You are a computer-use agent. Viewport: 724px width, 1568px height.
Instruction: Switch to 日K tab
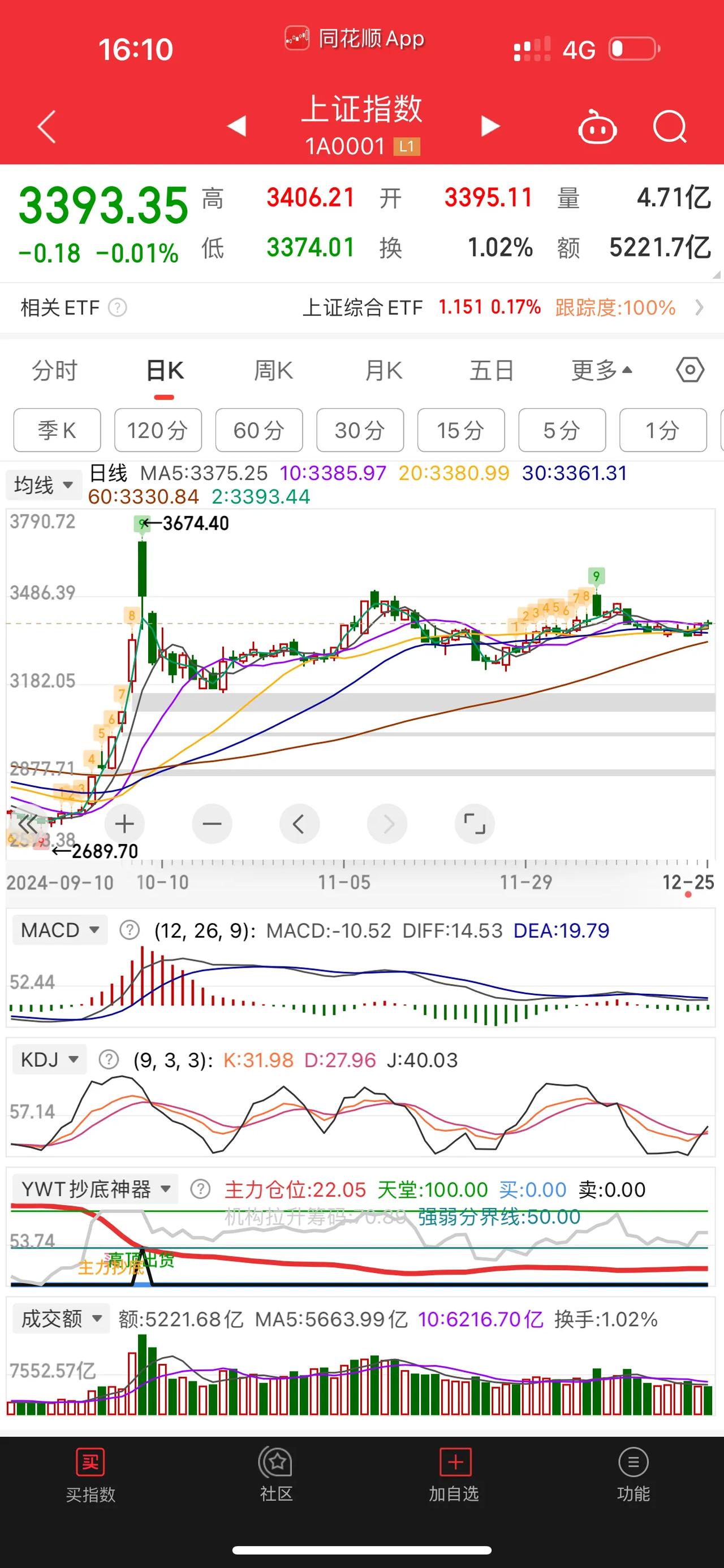tap(165, 370)
